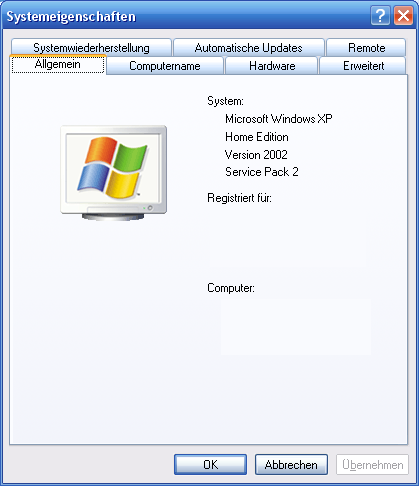Click the Version 2002 text
This screenshot has height=486, width=419.
pos(256,155)
